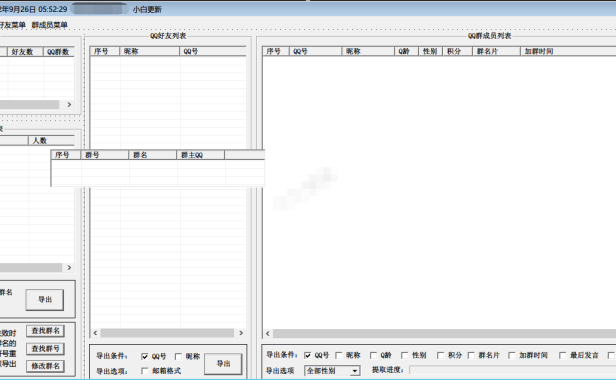
Task: Sort by 好友数 column header
Action: point(25,51)
